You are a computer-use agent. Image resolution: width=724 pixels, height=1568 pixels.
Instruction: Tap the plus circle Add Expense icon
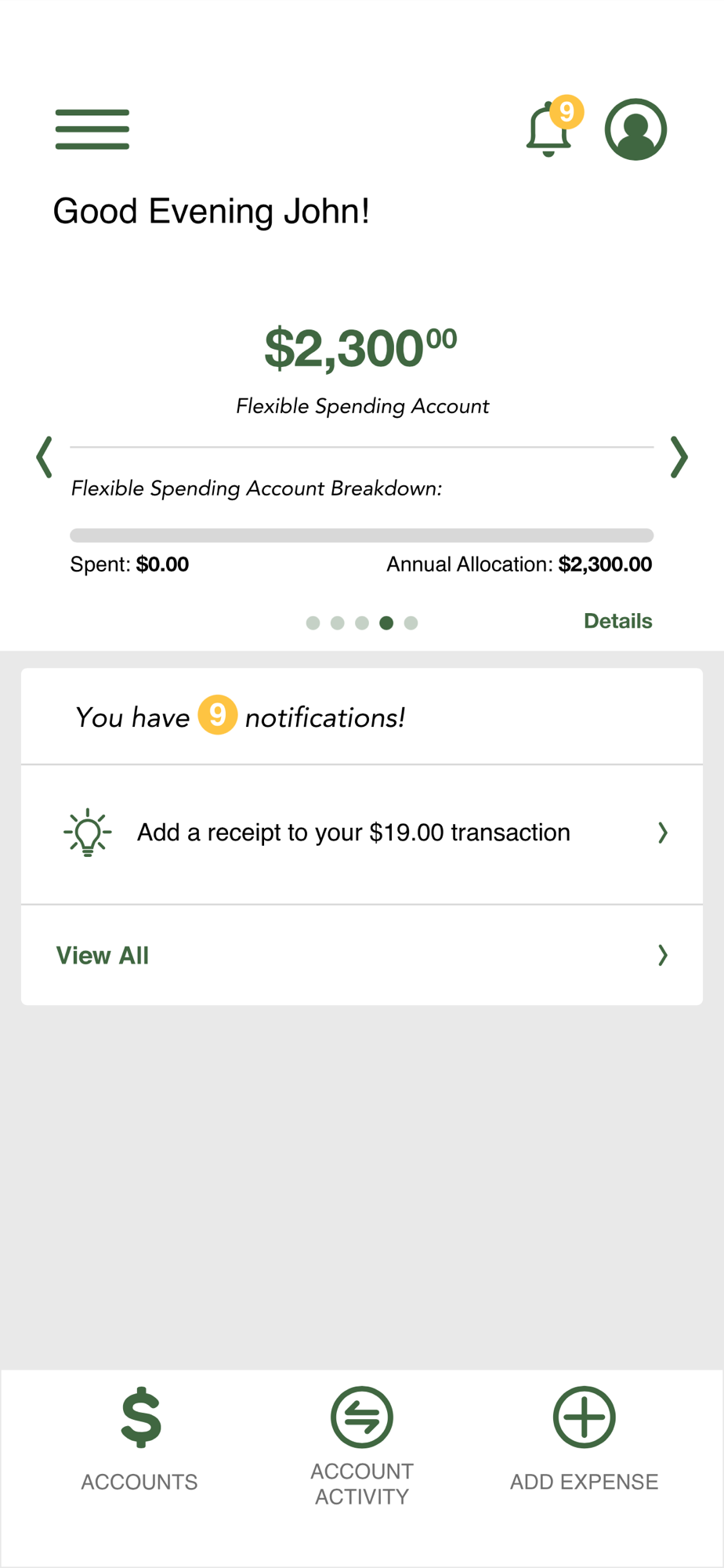(x=585, y=1417)
